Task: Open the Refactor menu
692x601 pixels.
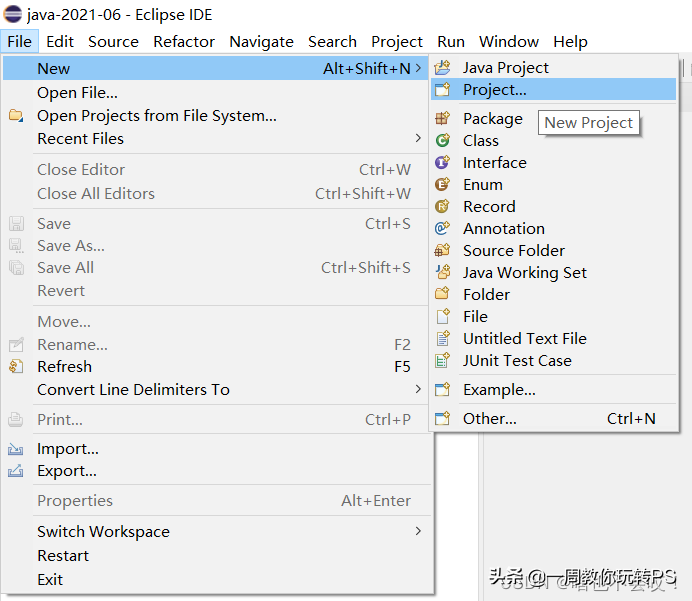Action: tap(184, 41)
